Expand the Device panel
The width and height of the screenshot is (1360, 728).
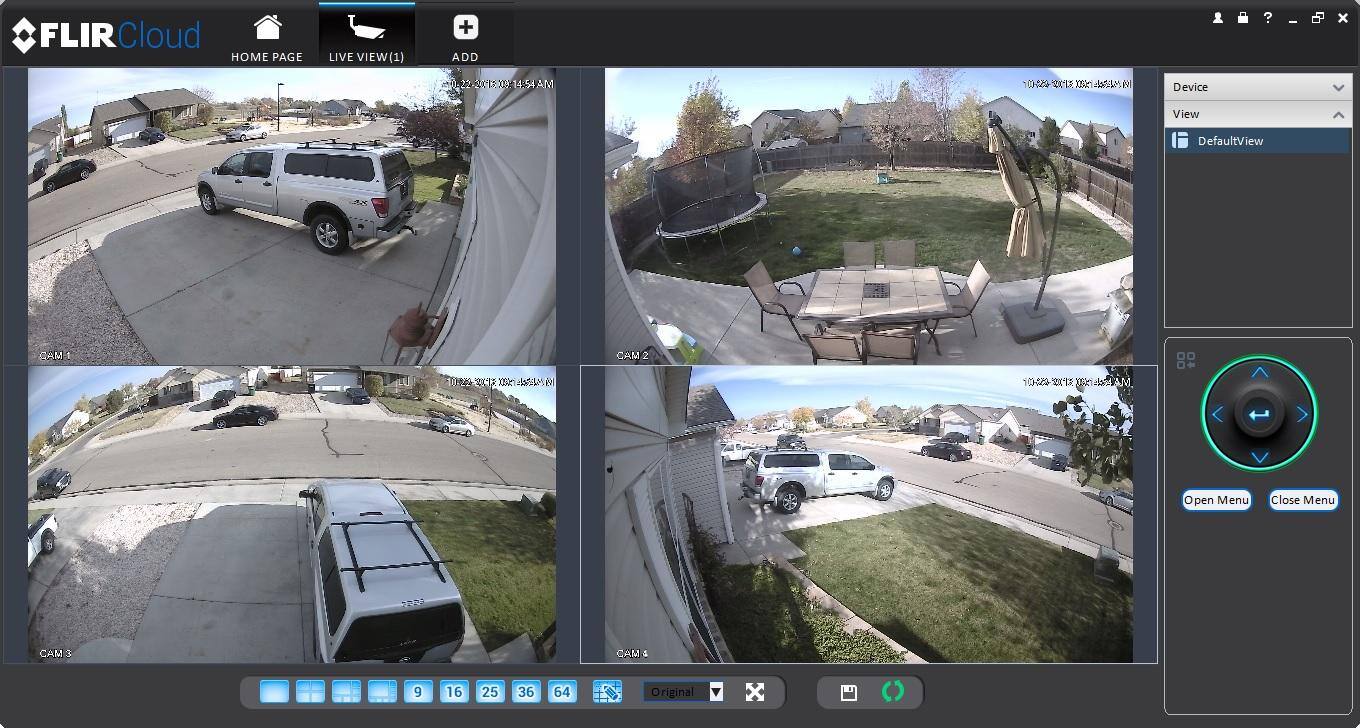[1338, 88]
